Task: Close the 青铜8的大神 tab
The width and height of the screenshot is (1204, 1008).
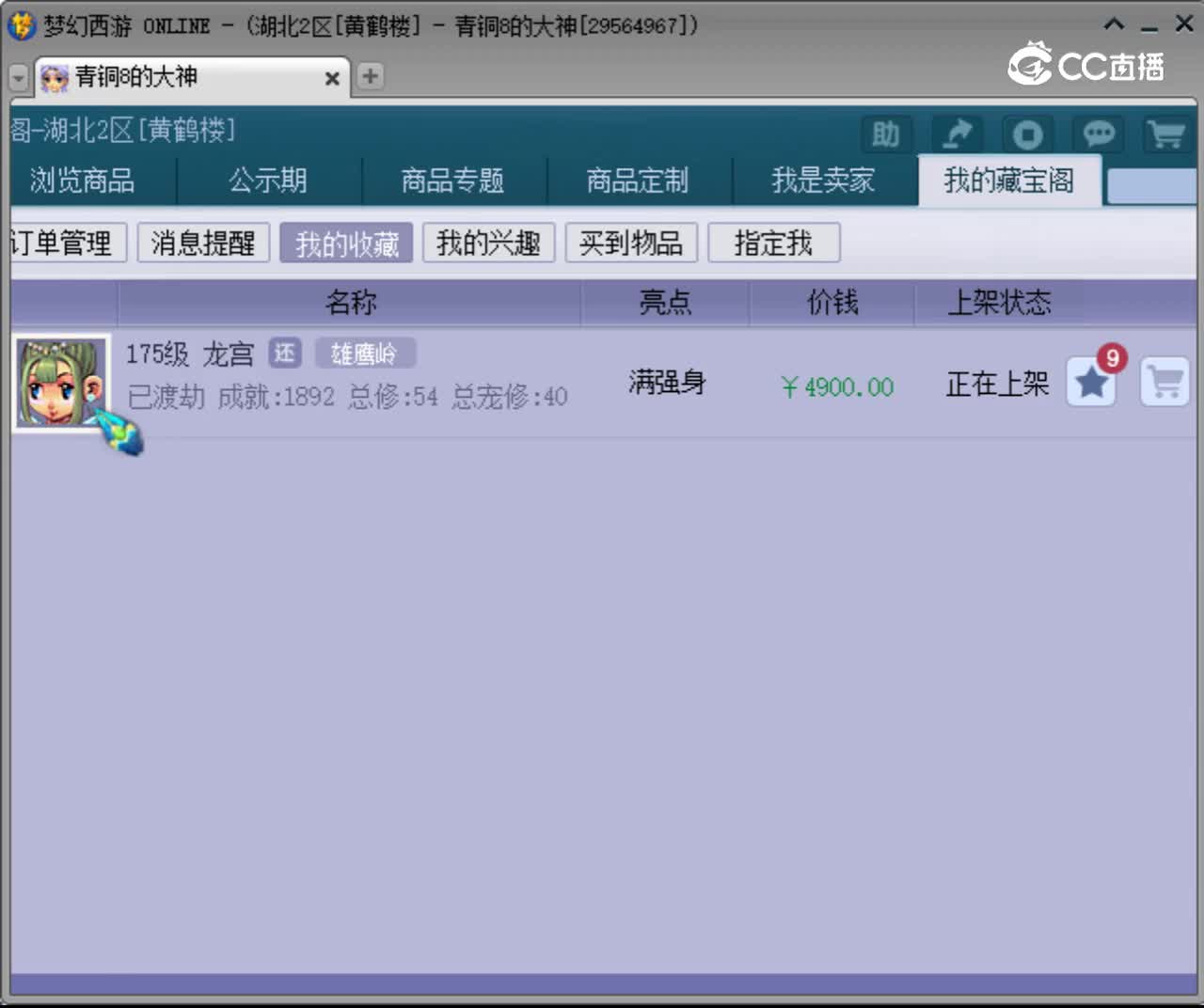Action: (x=332, y=79)
